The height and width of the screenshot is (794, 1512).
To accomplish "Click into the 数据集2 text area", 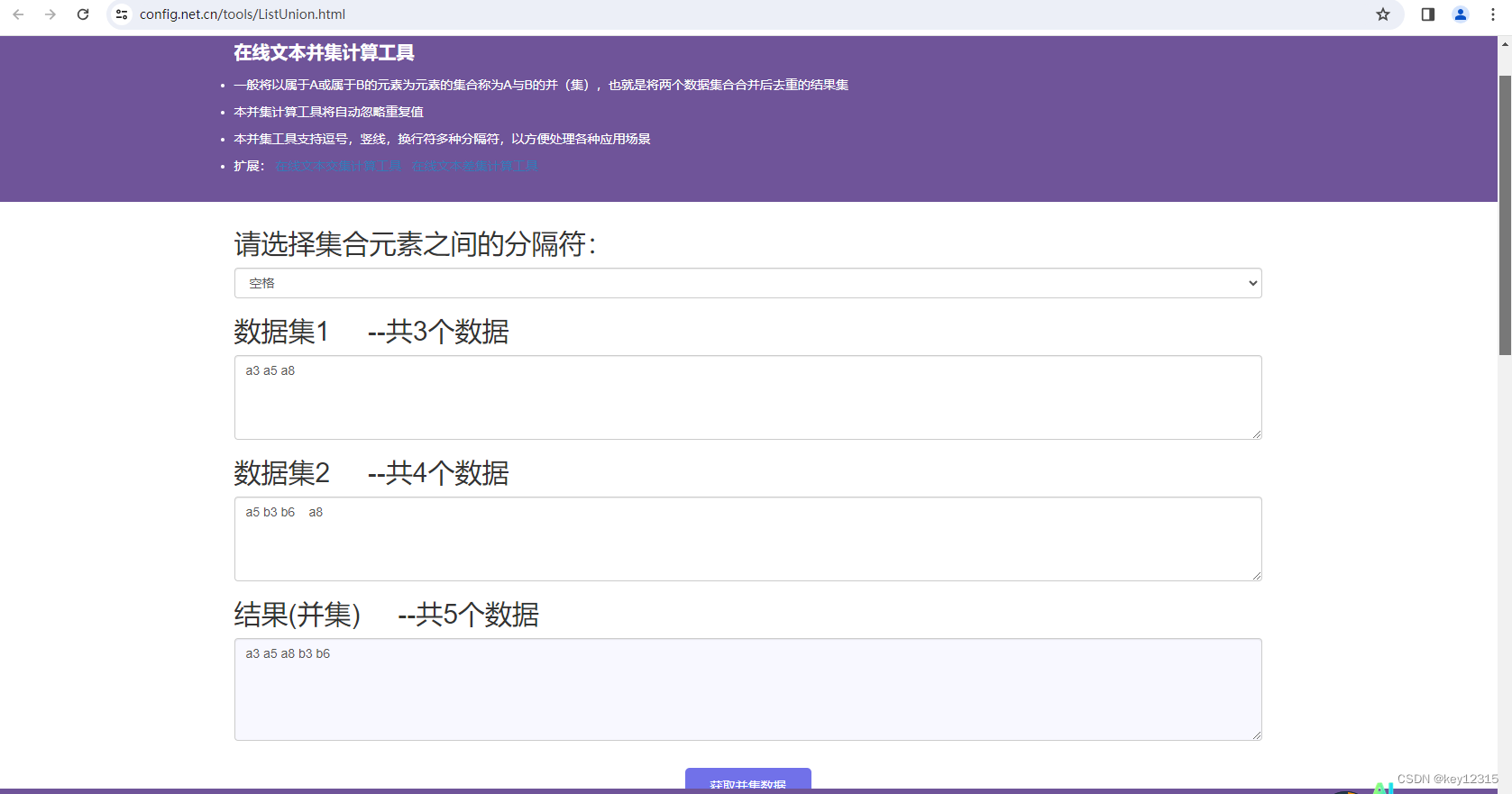I will [x=747, y=539].
